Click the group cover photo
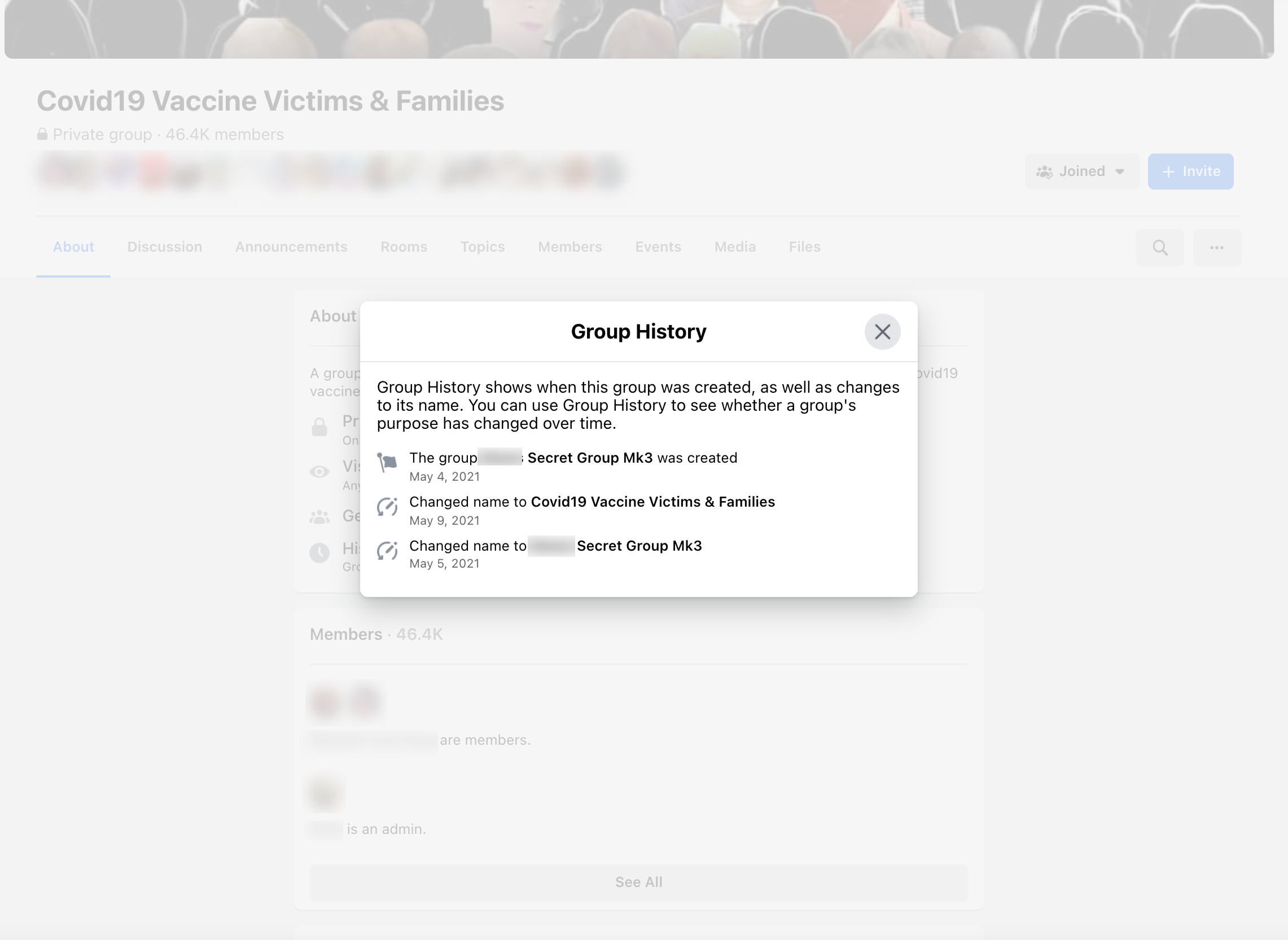This screenshot has width=1288, height=940. 638,28
